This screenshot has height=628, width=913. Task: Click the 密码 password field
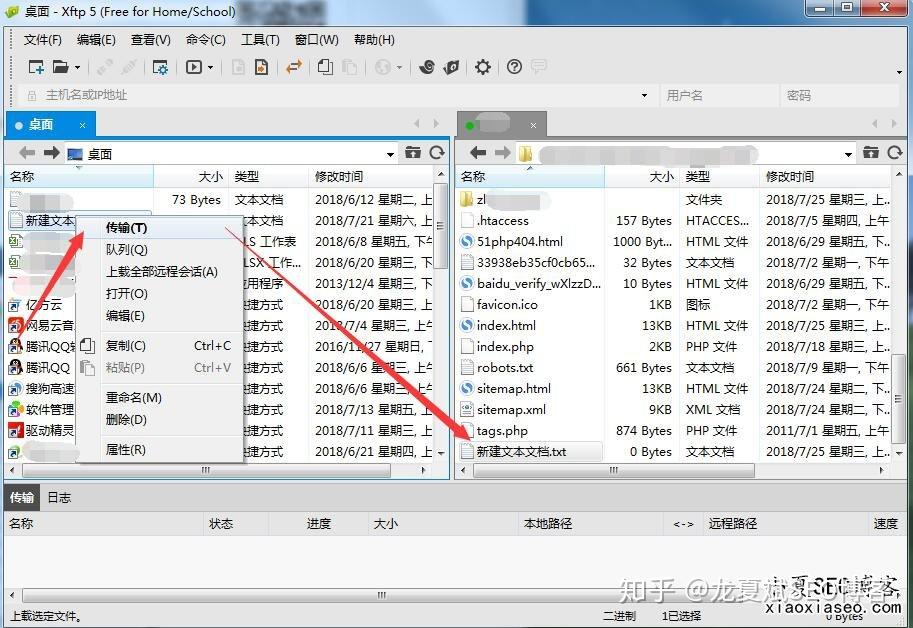coord(840,95)
